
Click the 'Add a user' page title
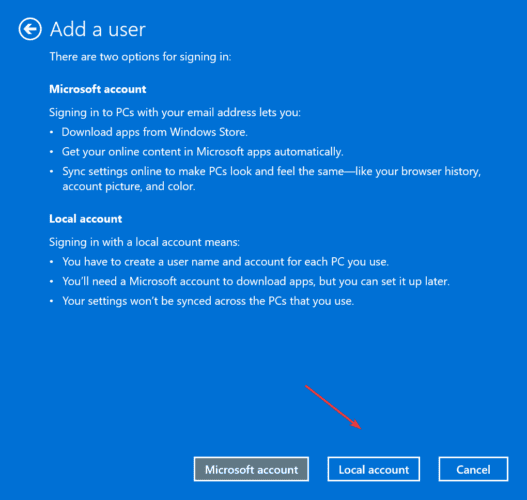coord(97,29)
